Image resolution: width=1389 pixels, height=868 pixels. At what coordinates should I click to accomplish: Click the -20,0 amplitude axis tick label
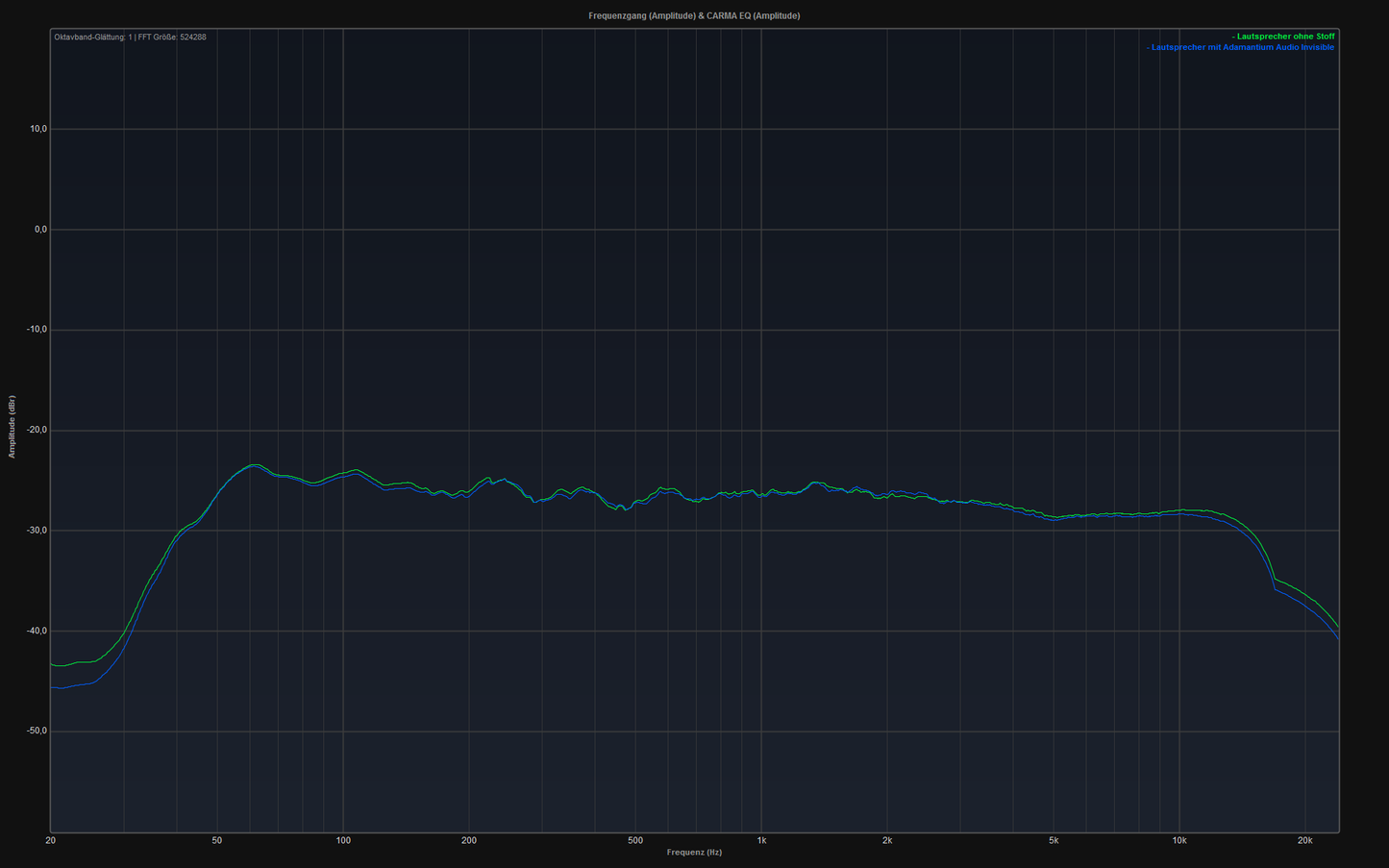pos(37,431)
